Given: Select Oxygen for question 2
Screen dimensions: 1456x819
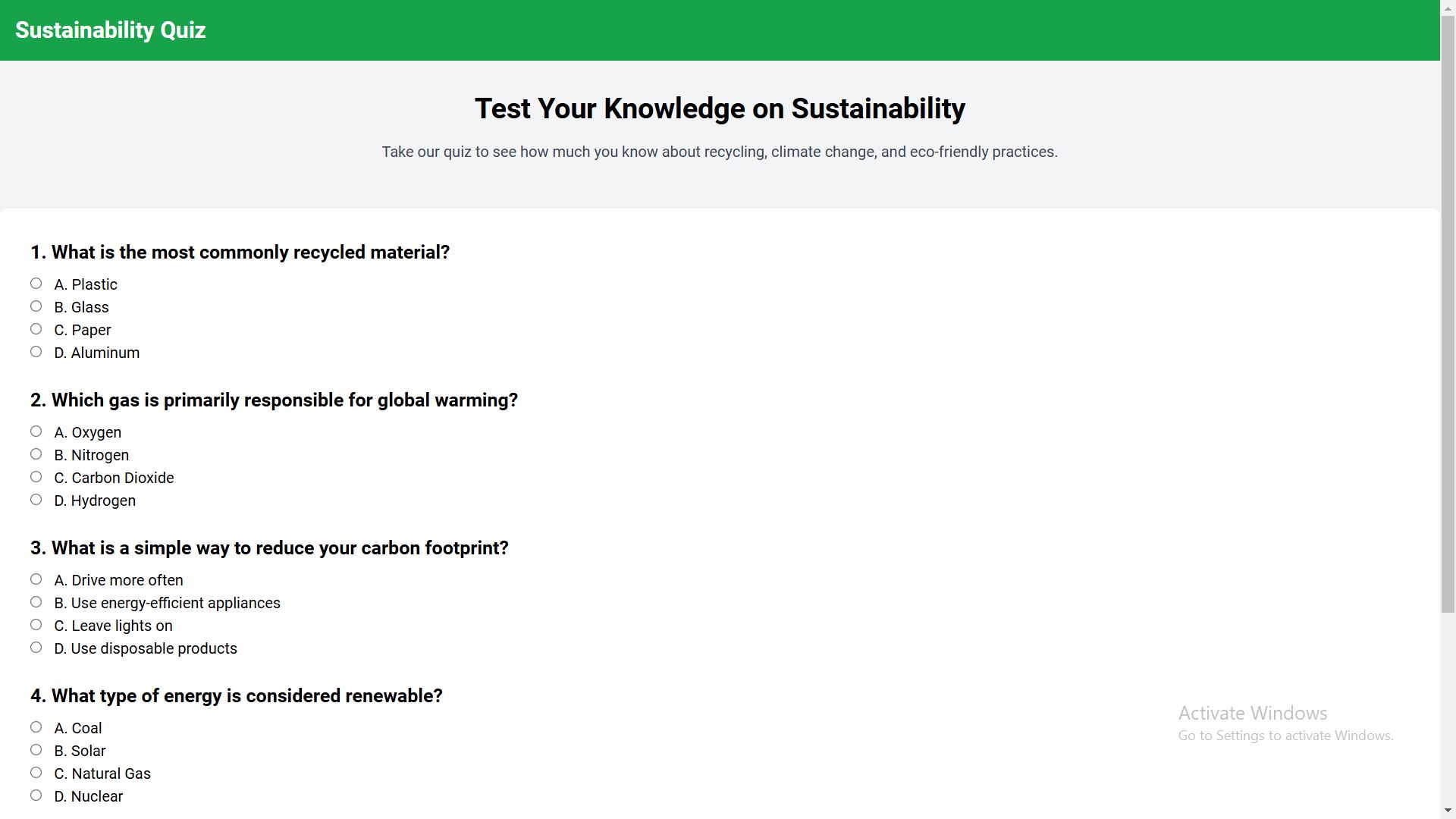Looking at the screenshot, I should 36,431.
